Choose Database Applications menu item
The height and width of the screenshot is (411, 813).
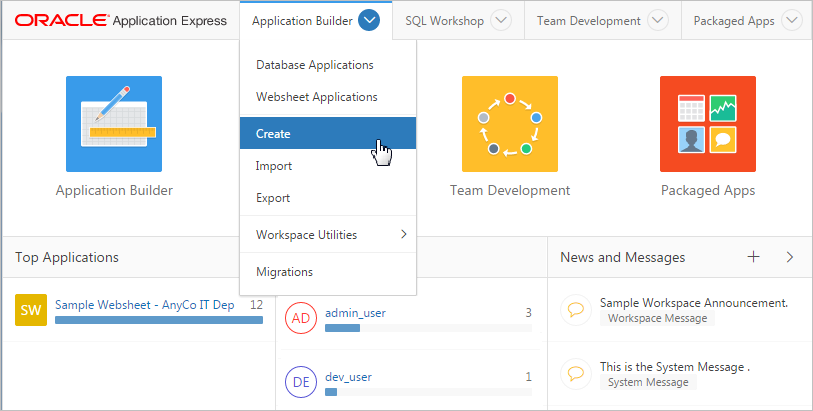[x=314, y=65]
